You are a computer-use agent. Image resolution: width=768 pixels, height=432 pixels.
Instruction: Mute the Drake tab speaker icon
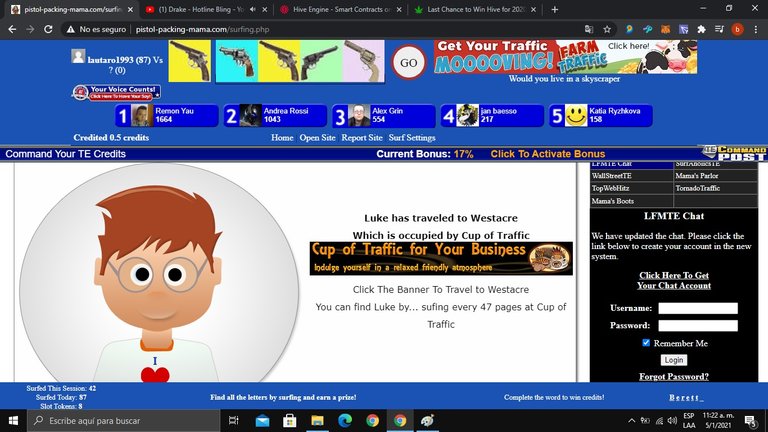[253, 9]
